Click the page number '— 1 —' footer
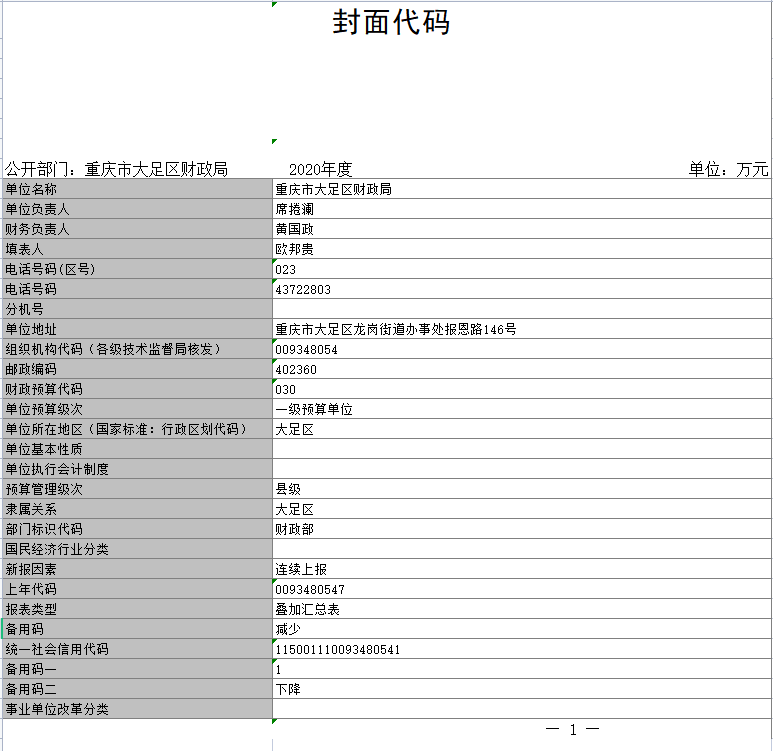This screenshot has height=751, width=773. pyautogui.click(x=572, y=729)
